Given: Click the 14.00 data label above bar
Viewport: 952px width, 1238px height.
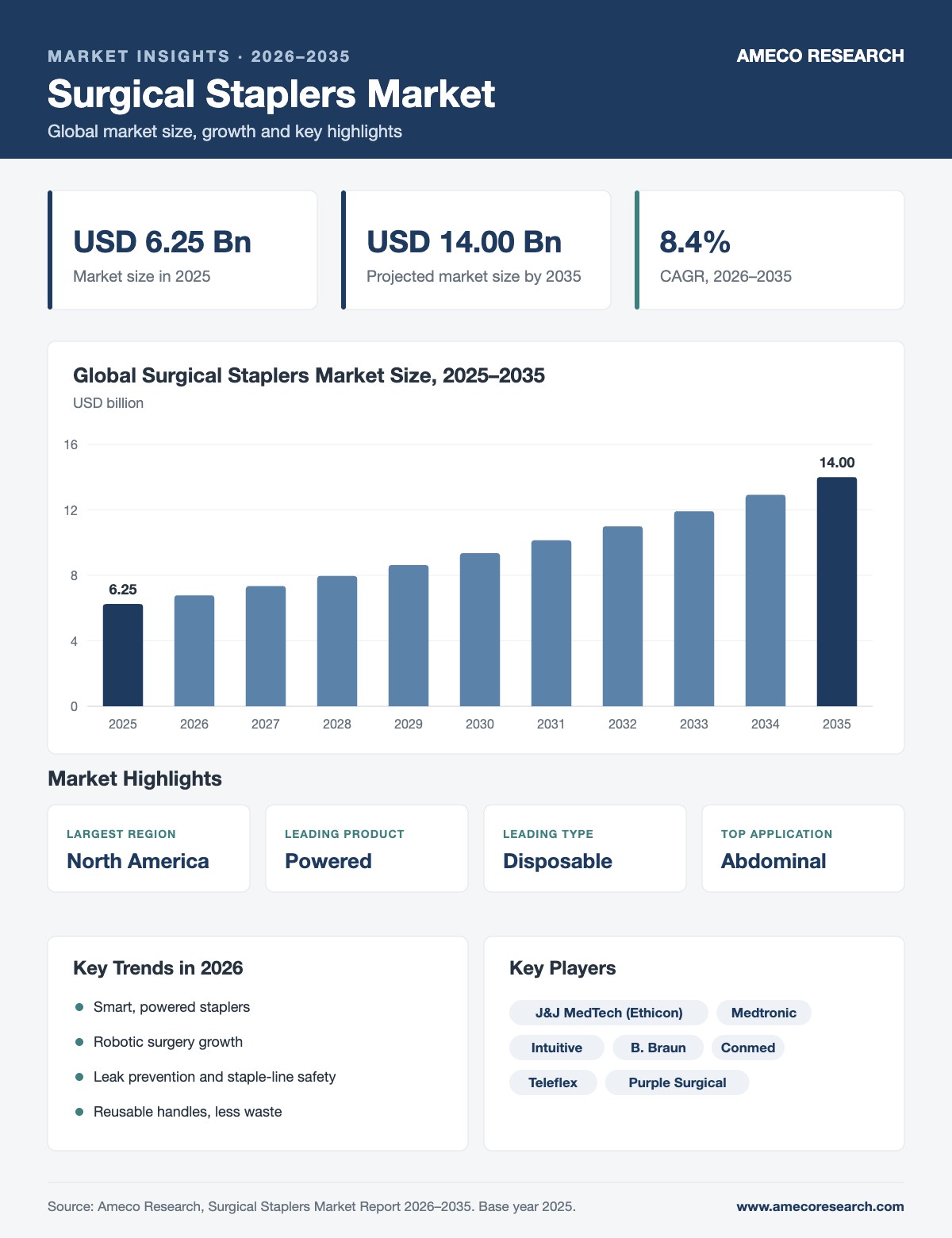Looking at the screenshot, I should coord(837,463).
